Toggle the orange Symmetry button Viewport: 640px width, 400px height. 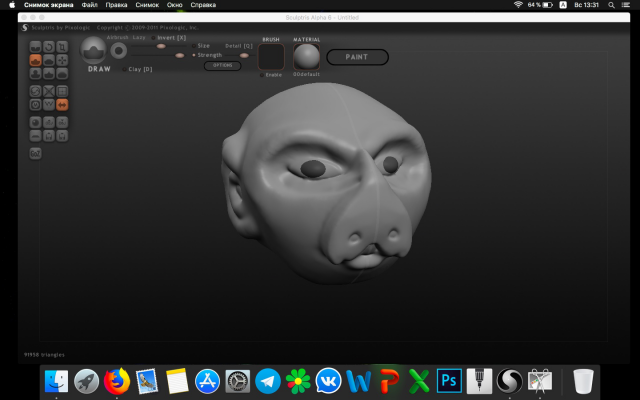(x=62, y=105)
